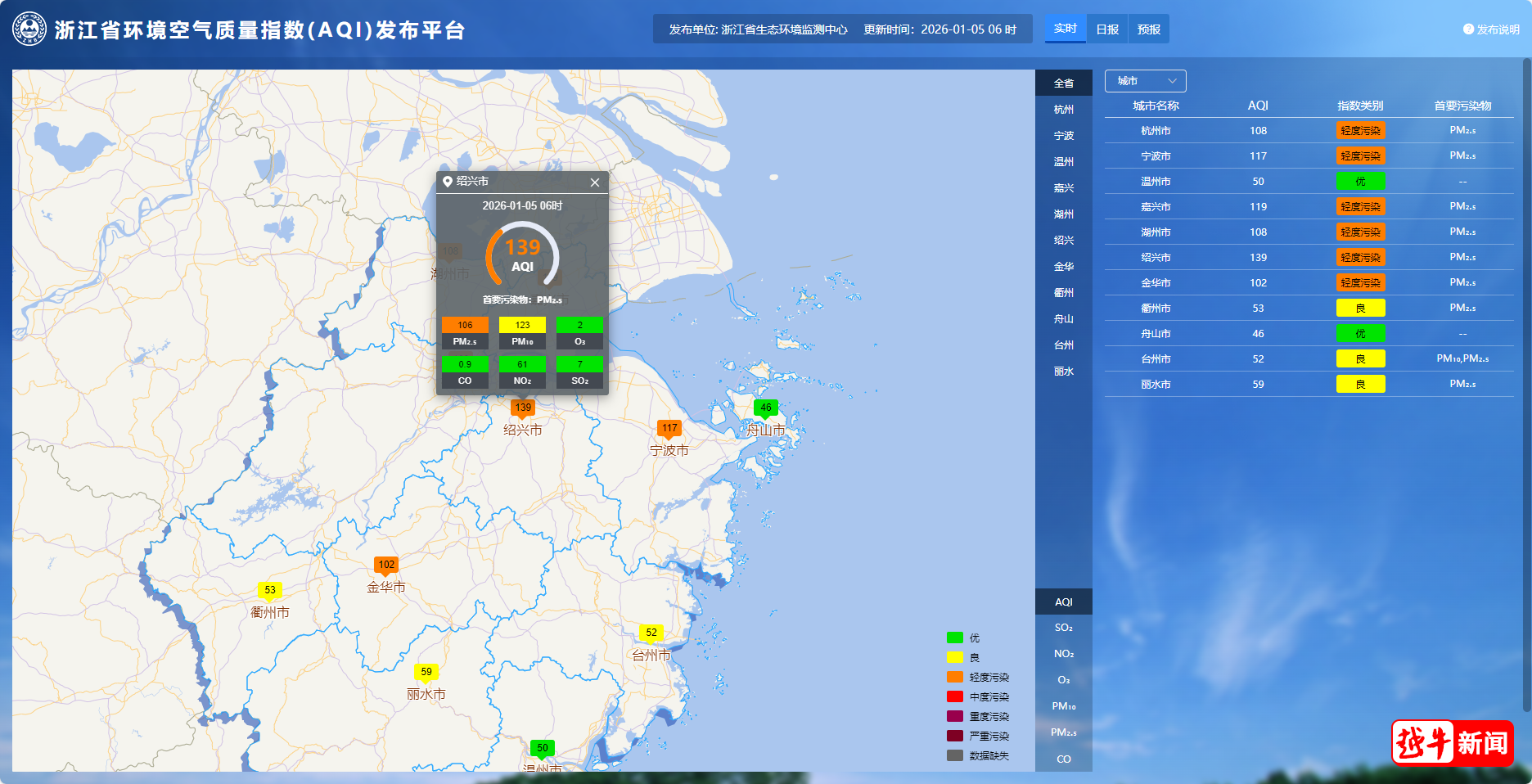Image resolution: width=1532 pixels, height=784 pixels.
Task: Click the 衢州市 53 map marker
Action: coord(270,590)
